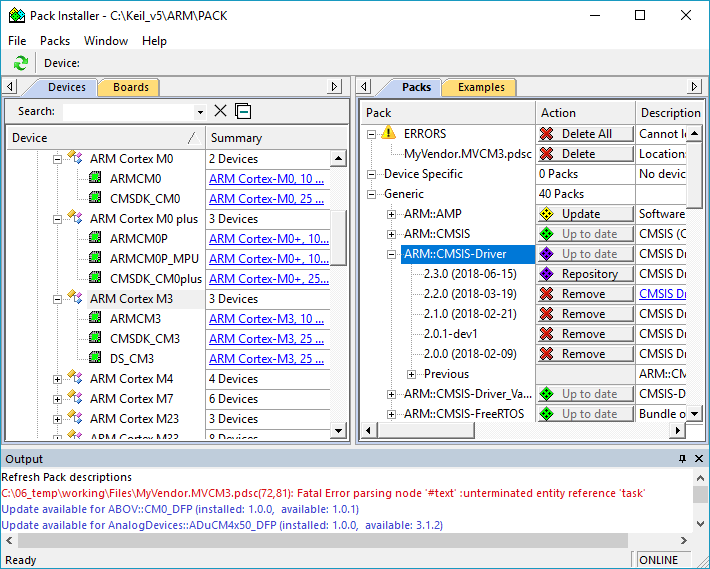Remove CMSIS-Driver version 2.0.1-dev1
Screen dimensions: 710x569
coord(585,334)
